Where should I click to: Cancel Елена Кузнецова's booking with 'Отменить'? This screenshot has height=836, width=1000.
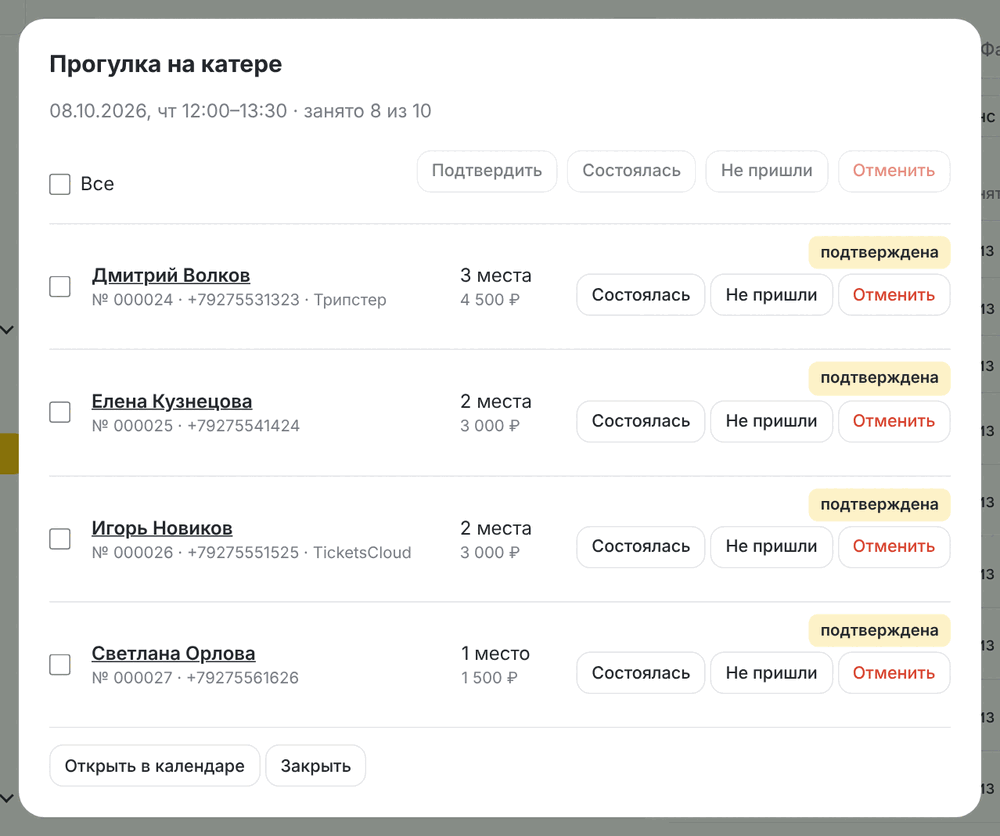pyautogui.click(x=894, y=421)
